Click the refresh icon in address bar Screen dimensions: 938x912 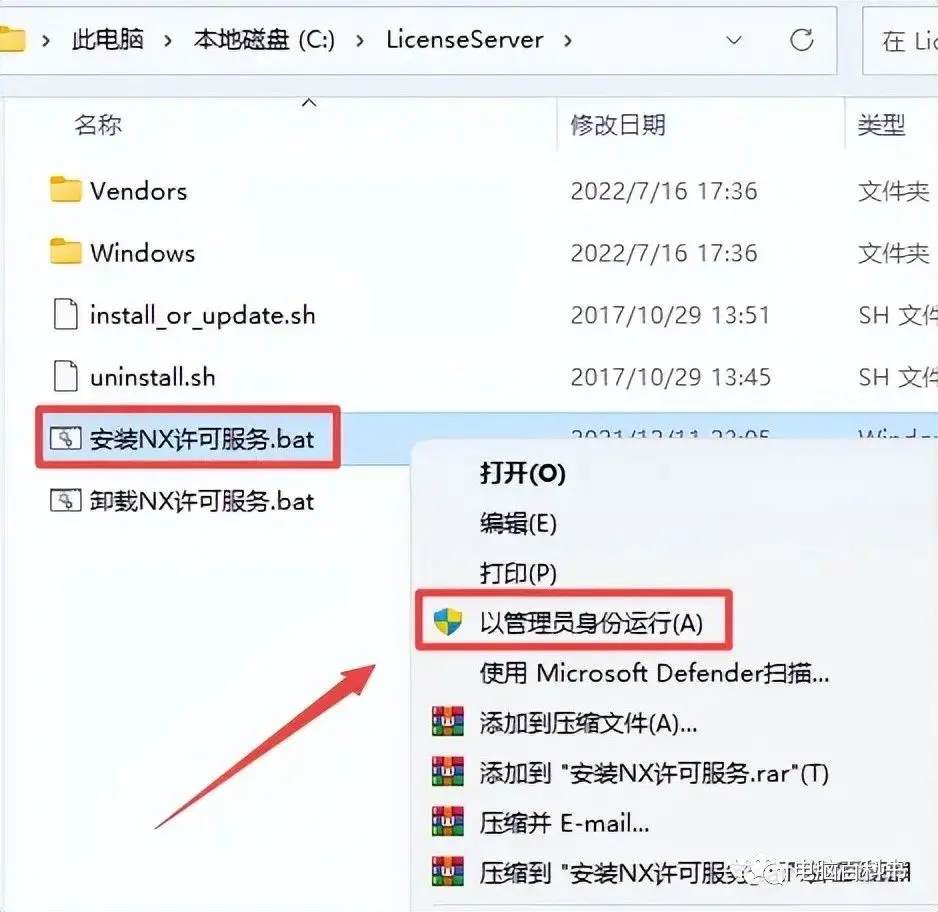(x=801, y=40)
